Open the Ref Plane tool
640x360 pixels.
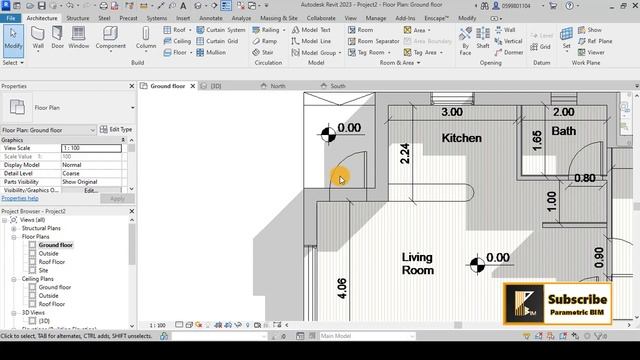(595, 41)
